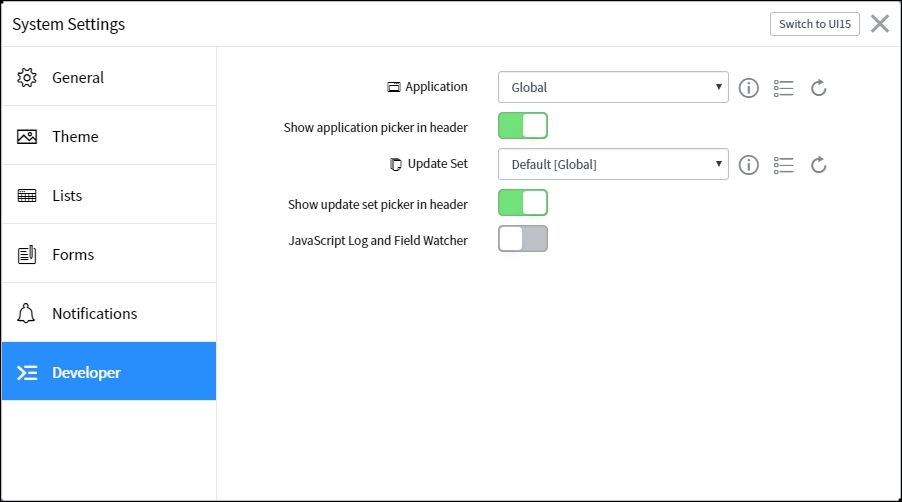
Task: Click the Developer console icon
Action: coord(27,373)
